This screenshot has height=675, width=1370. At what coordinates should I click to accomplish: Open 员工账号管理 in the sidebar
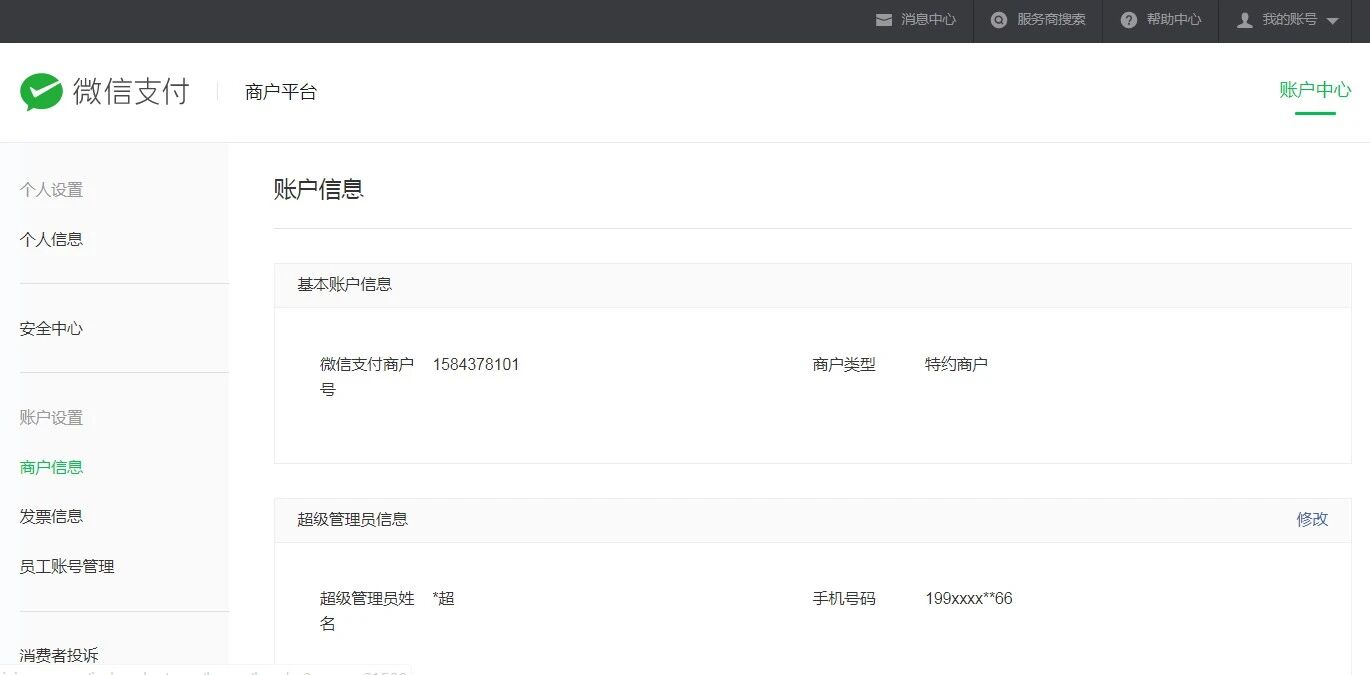coord(67,566)
